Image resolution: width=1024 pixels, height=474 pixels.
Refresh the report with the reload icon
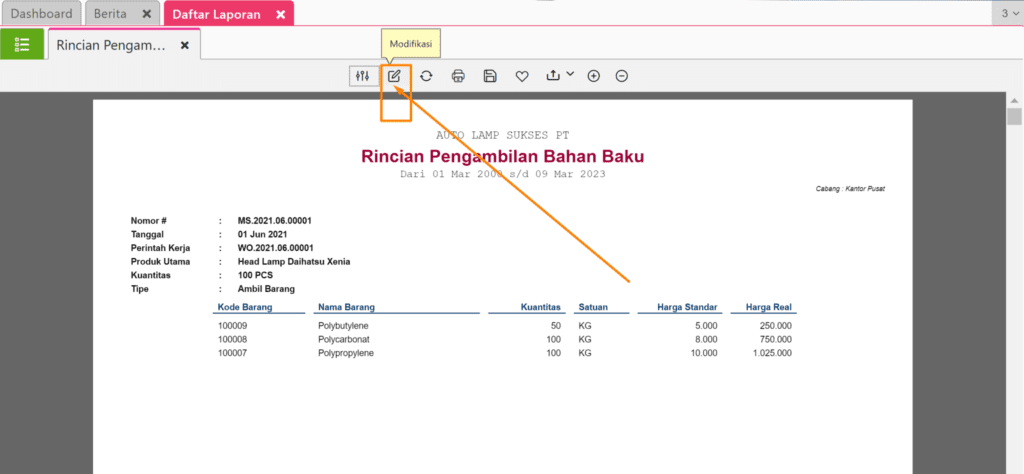[x=426, y=76]
